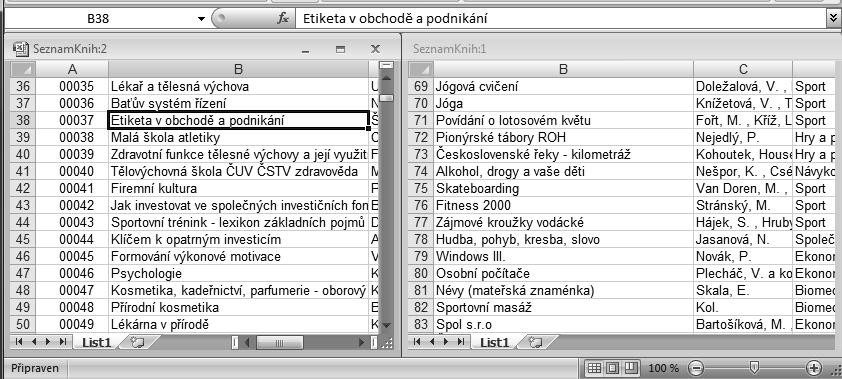Click horizontal scrollbar thumb in SeznamKnih:2
The width and height of the screenshot is (842, 379).
point(279,342)
